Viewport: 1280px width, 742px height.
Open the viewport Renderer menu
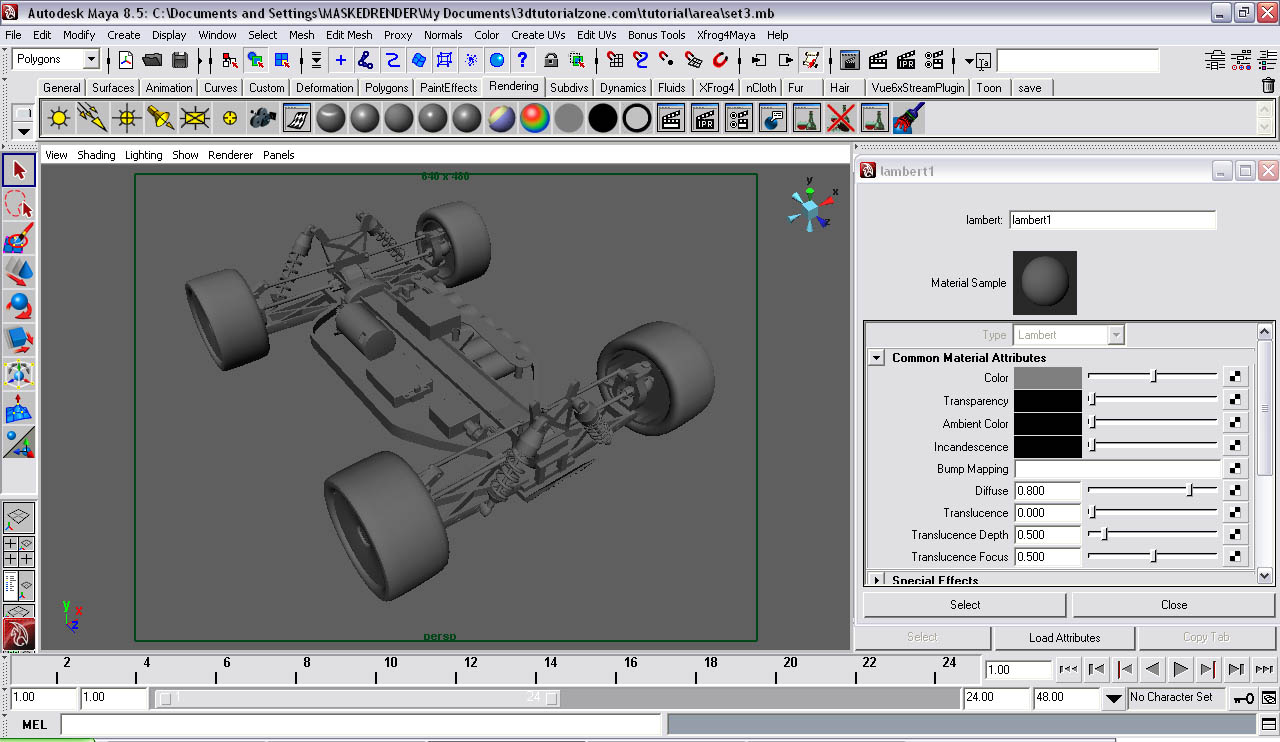tap(231, 155)
